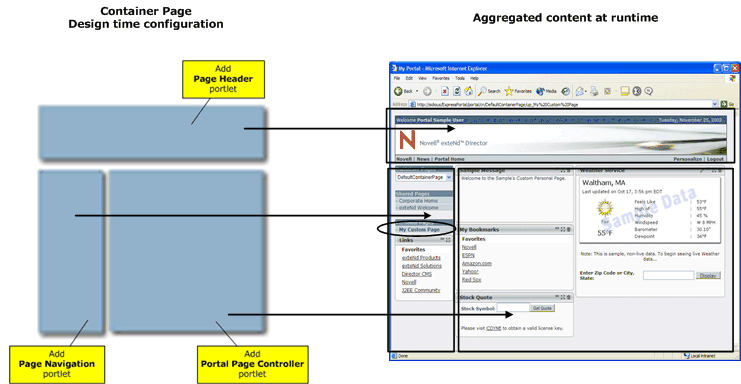Click the Discuss note toolbar icon
The image size is (741, 384).
pyautogui.click(x=625, y=91)
